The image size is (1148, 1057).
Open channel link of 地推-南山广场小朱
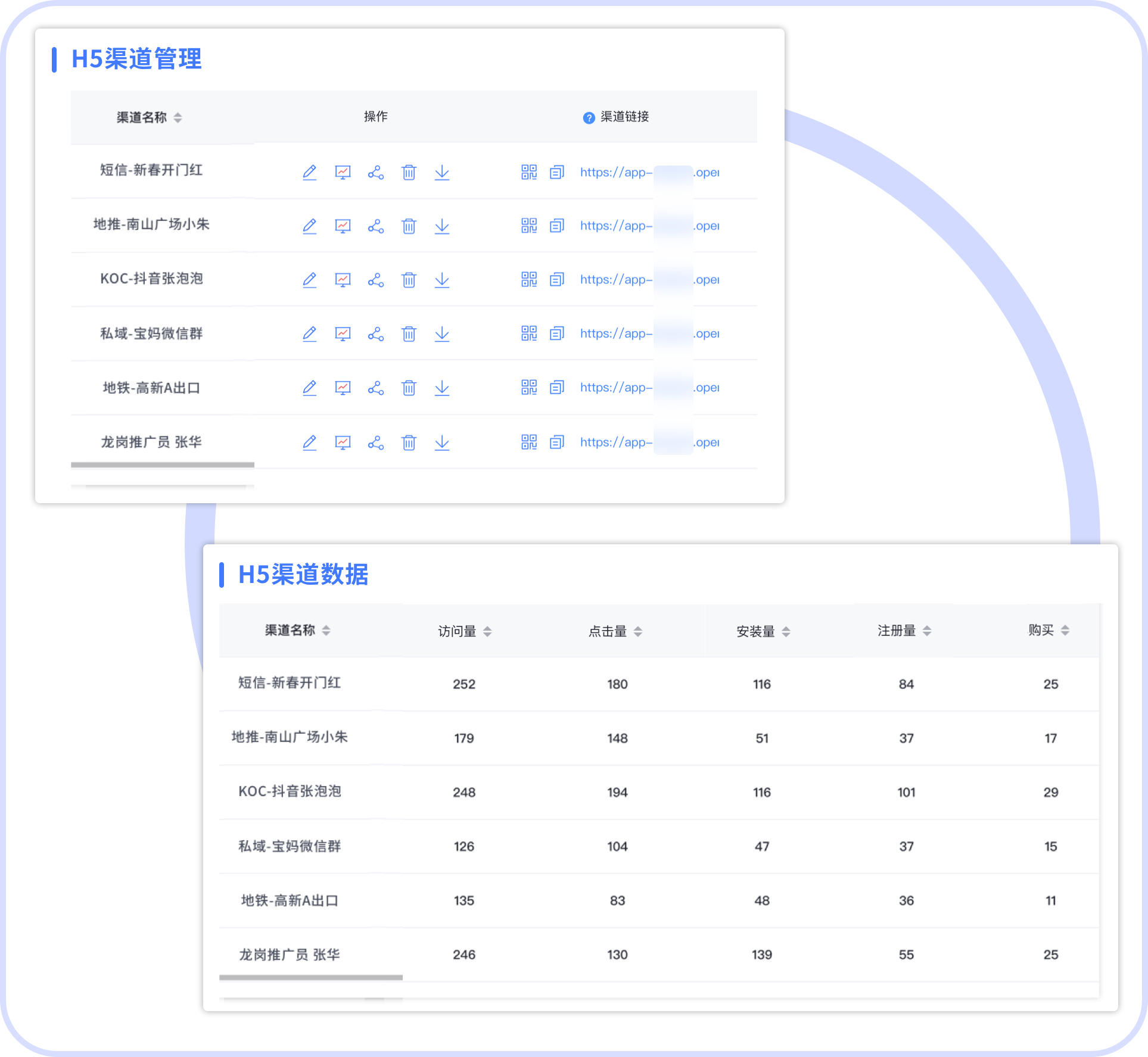click(649, 226)
